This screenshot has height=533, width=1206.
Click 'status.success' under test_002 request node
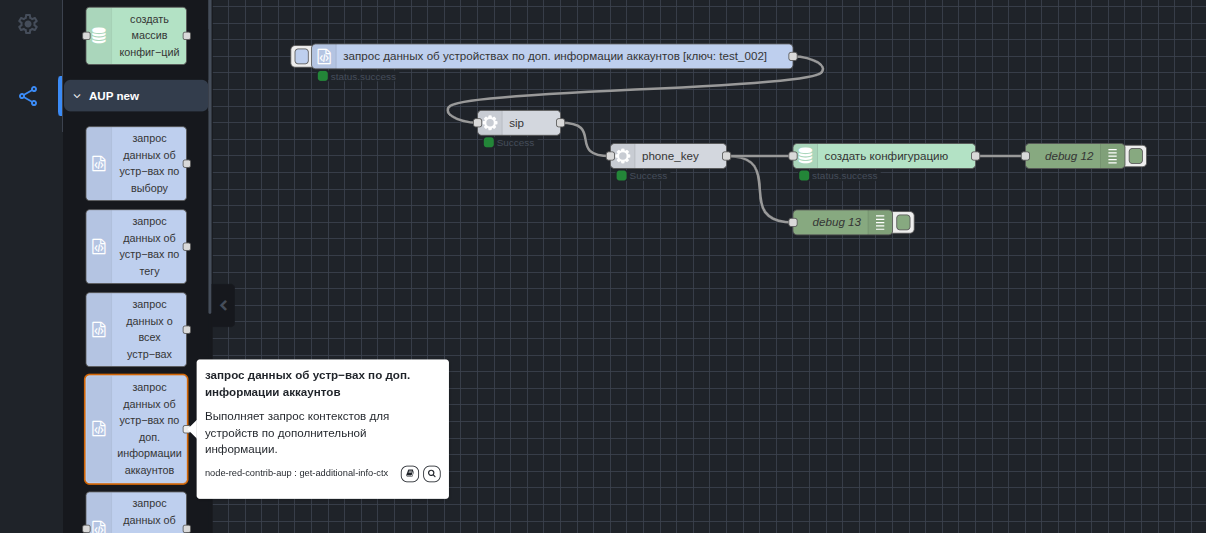pos(363,77)
